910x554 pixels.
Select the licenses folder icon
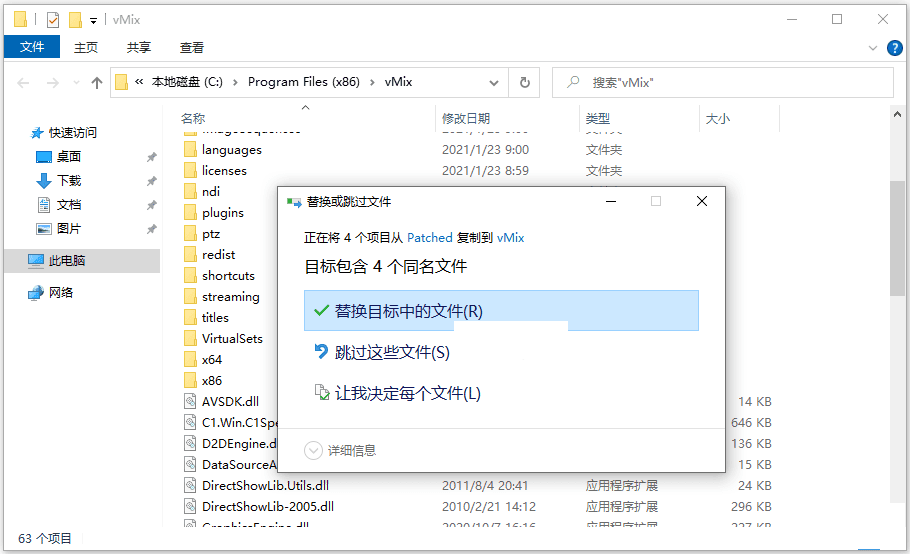pyautogui.click(x=190, y=171)
